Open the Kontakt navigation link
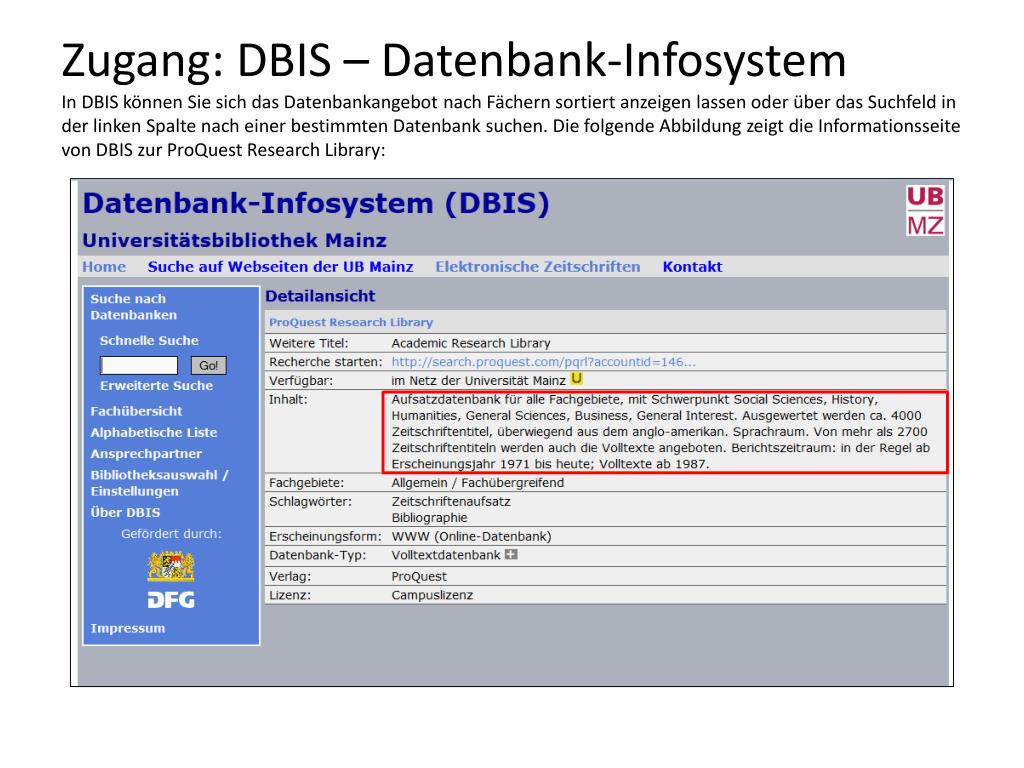Image resolution: width=1024 pixels, height=768 pixels. pyautogui.click(x=692, y=266)
